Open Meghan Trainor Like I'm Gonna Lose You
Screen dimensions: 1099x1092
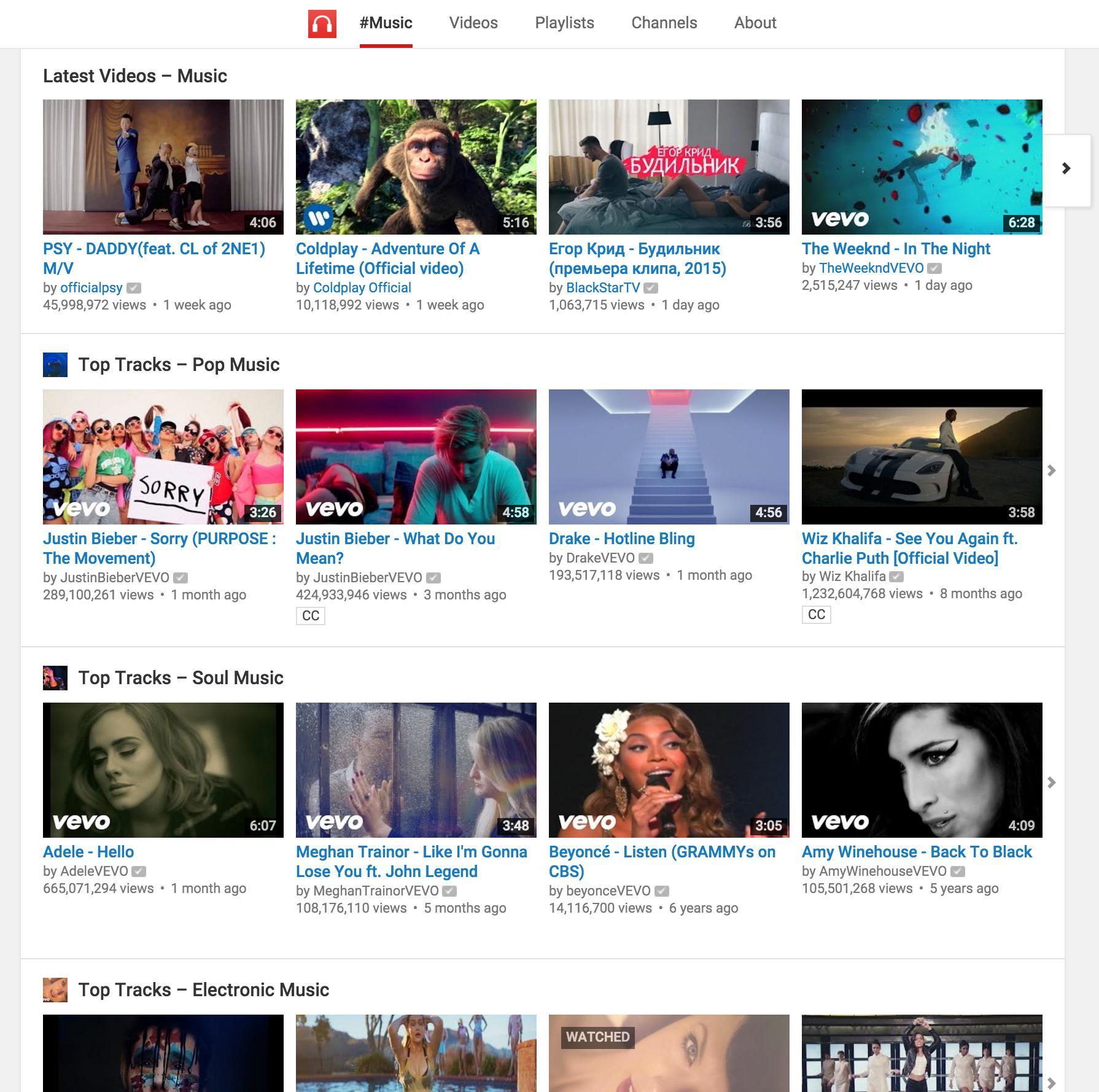[x=411, y=862]
